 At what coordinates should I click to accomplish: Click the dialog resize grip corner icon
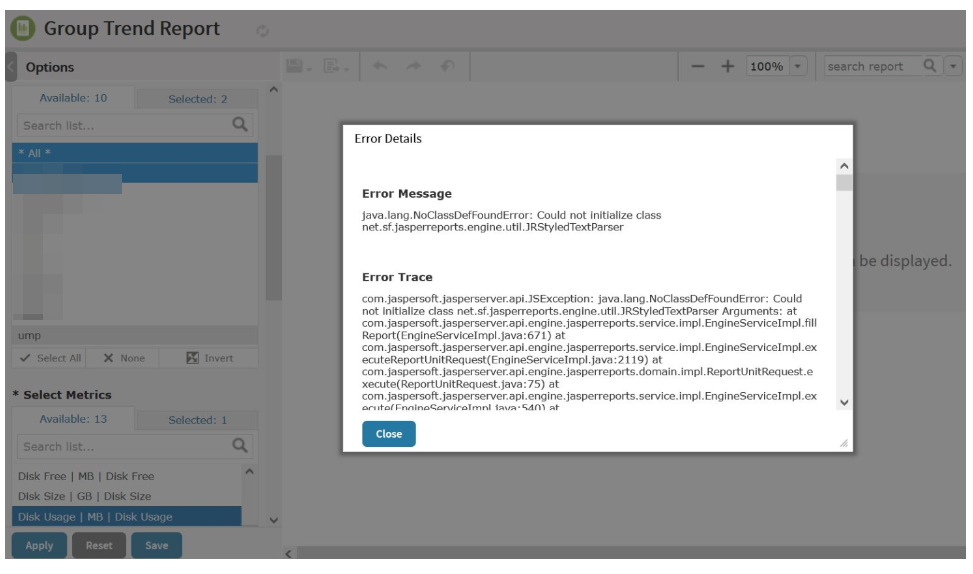(x=844, y=443)
